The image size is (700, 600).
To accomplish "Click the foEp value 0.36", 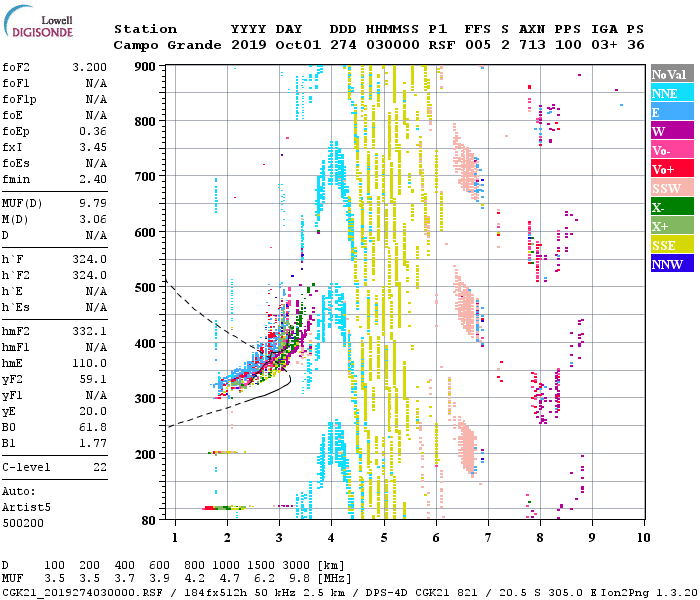I will point(93,131).
